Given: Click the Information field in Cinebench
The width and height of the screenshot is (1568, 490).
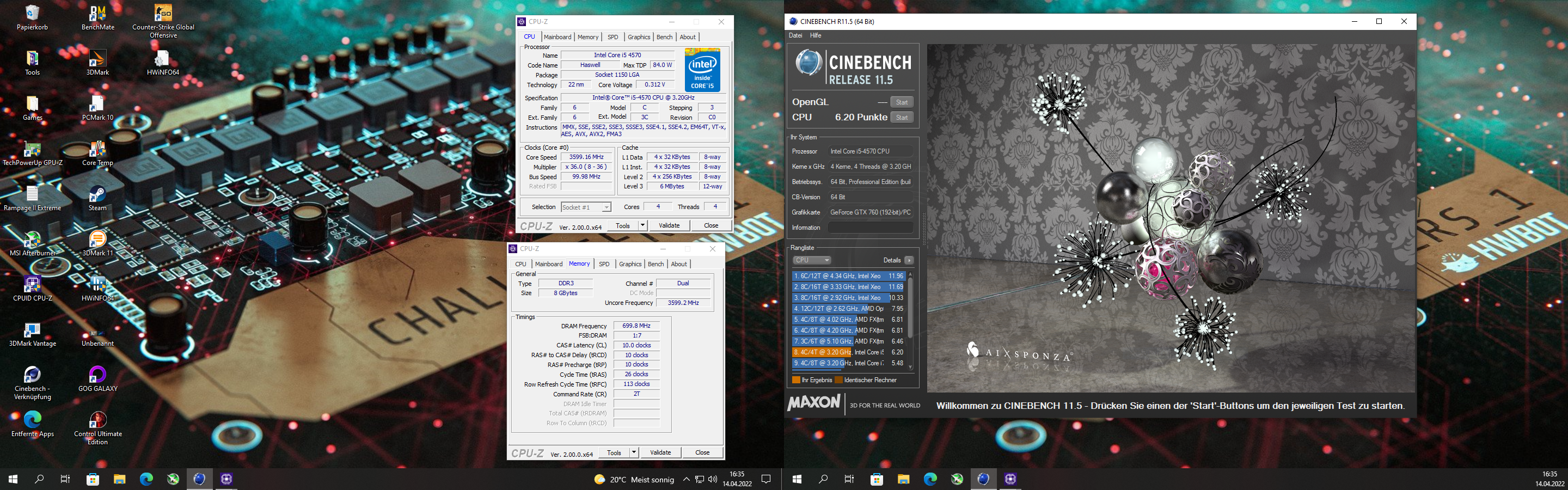Looking at the screenshot, I should (x=870, y=228).
